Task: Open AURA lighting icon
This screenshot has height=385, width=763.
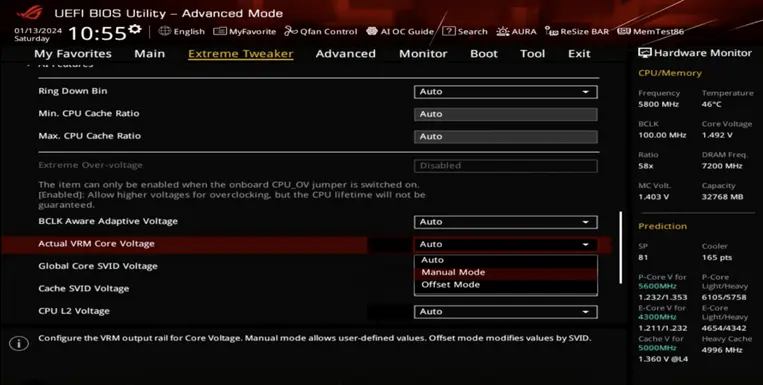Action: coord(503,31)
